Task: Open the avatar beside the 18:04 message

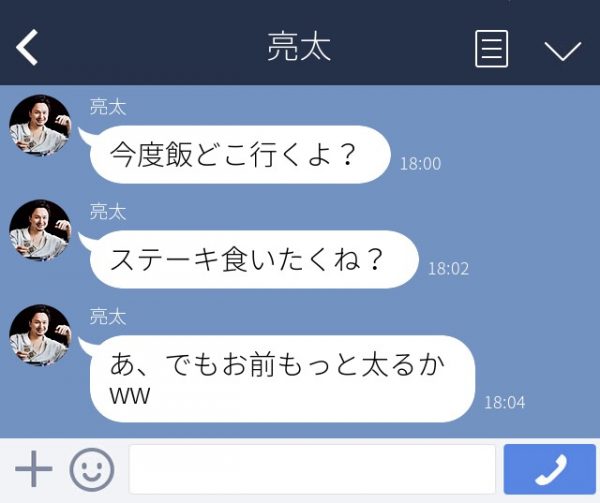Action: 40,335
